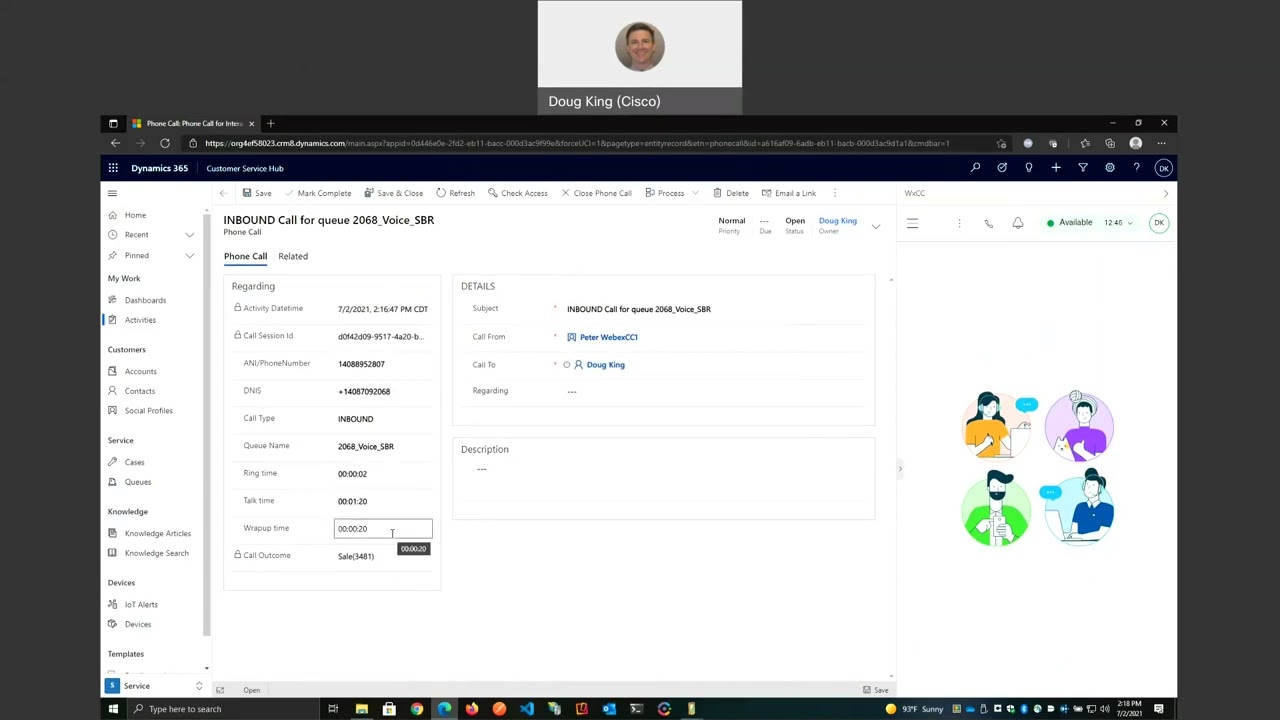
Task: Open the Dynamics 365 app launcher waffle
Action: 113,168
